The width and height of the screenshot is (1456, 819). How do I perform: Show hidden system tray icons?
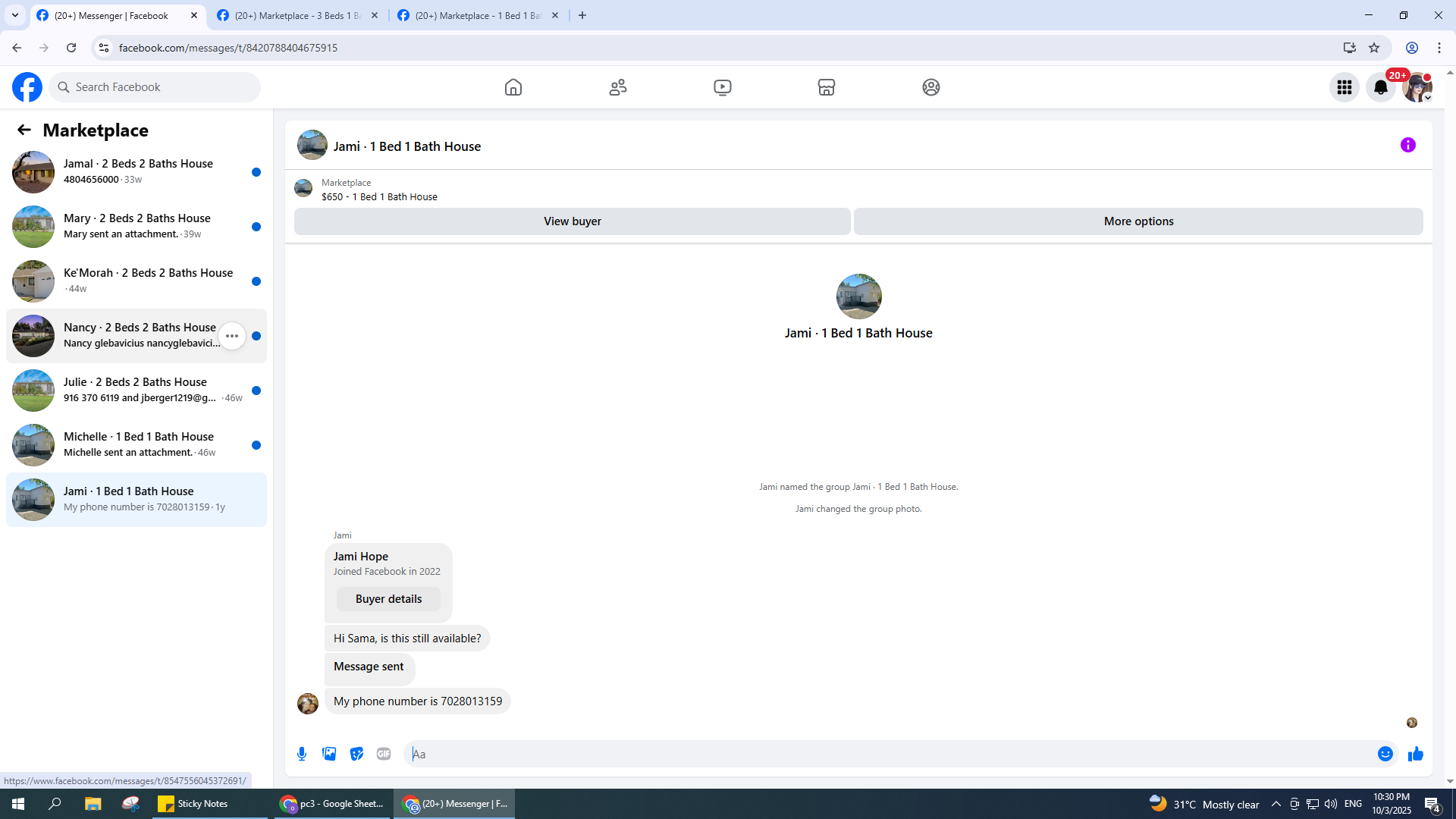tap(1276, 804)
